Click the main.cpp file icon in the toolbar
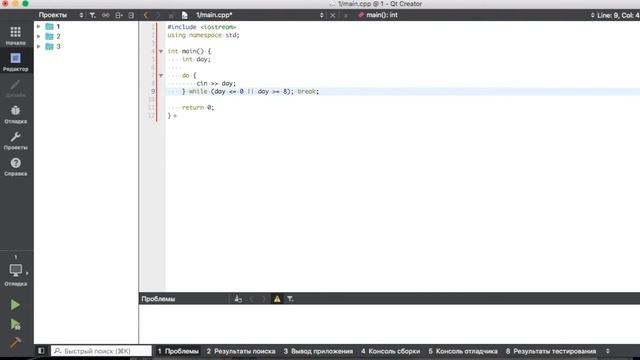 tap(184, 15)
